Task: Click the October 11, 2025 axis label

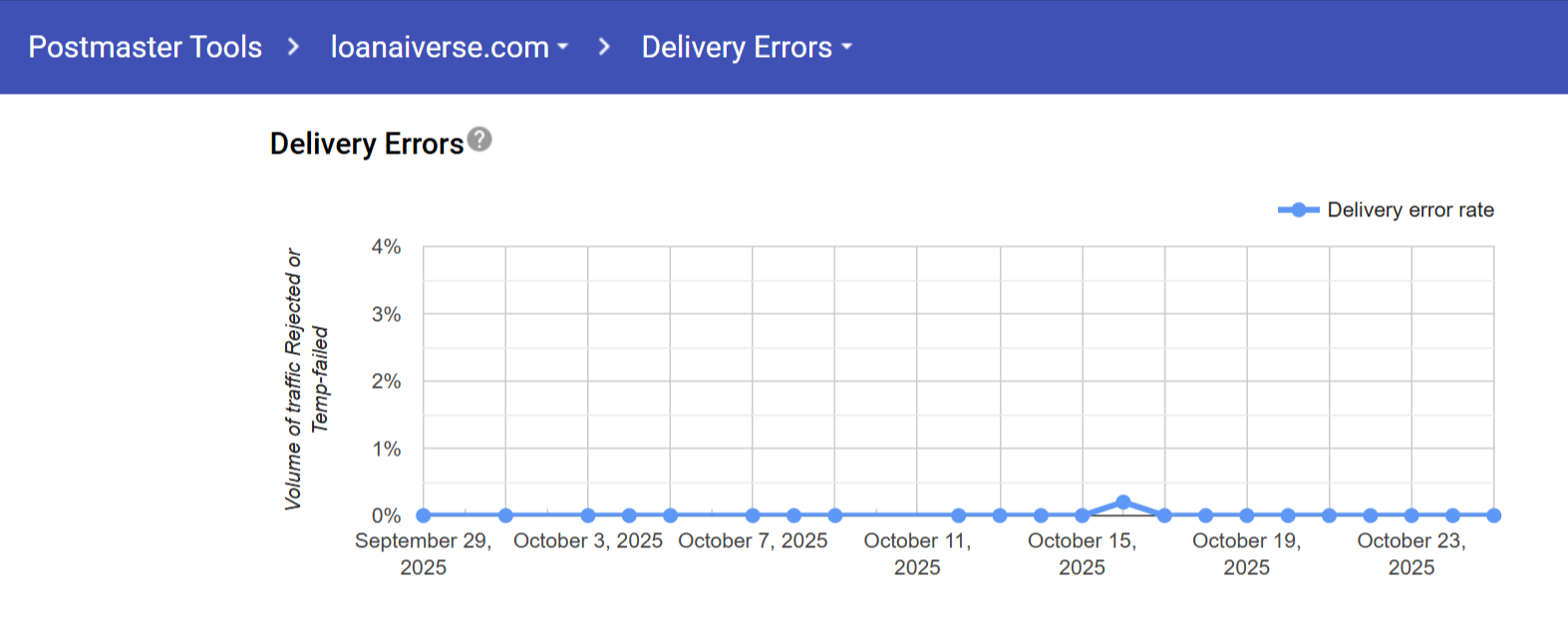Action: pos(917,553)
